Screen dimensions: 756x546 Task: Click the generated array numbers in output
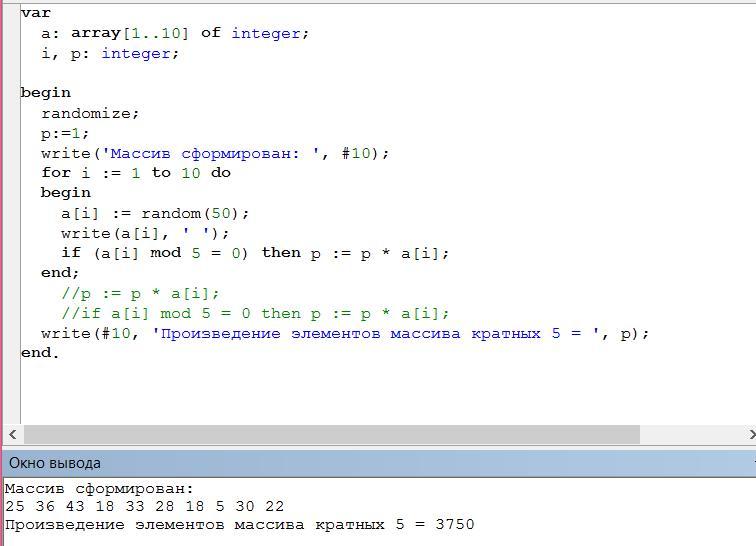[x=144, y=506]
